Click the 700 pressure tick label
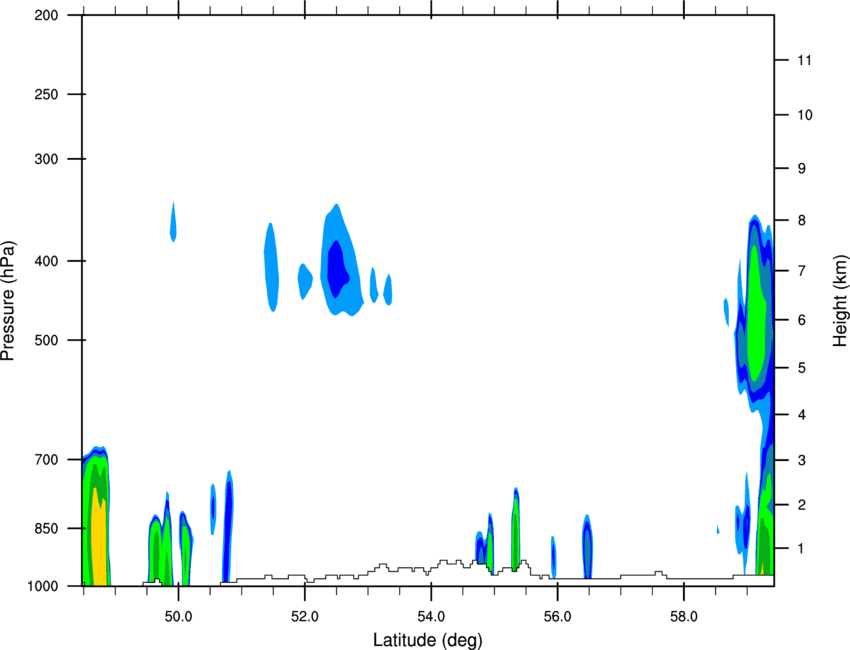This screenshot has width=850, height=650. 46,460
